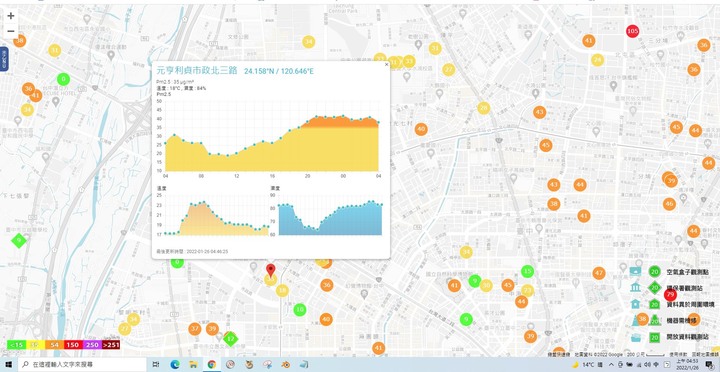The width and height of the screenshot is (720, 372).
Task: Click the red location pin marker
Action: (270, 270)
